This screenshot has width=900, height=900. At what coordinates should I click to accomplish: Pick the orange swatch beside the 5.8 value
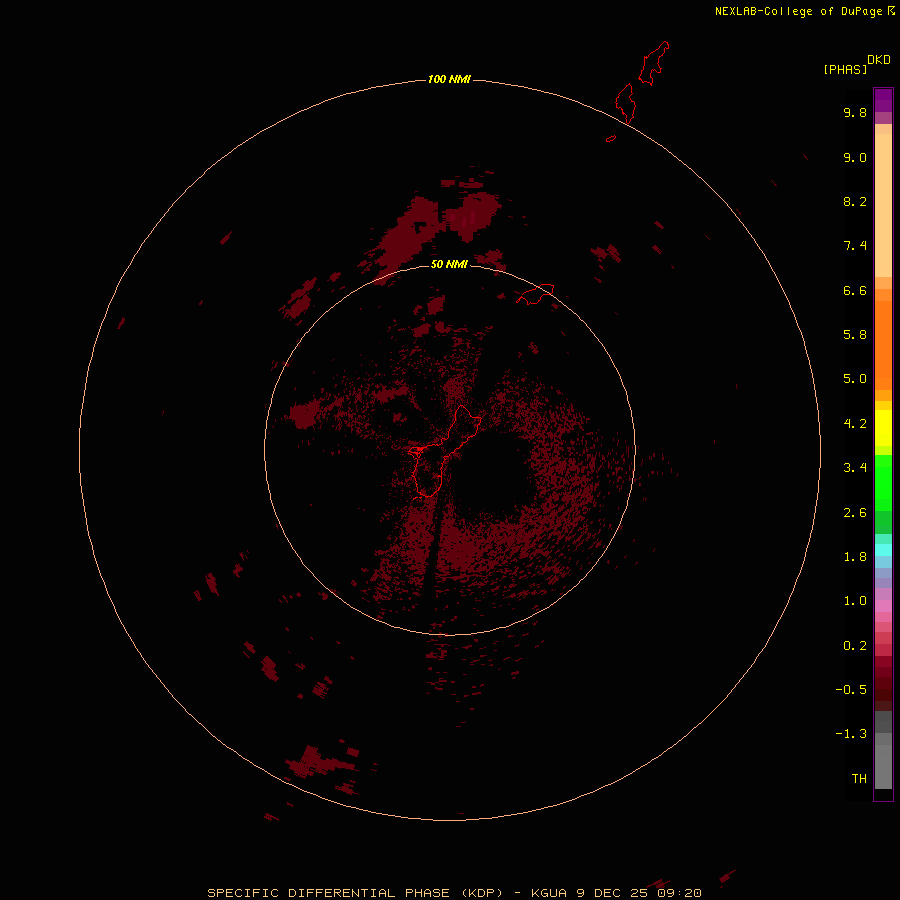tap(883, 335)
